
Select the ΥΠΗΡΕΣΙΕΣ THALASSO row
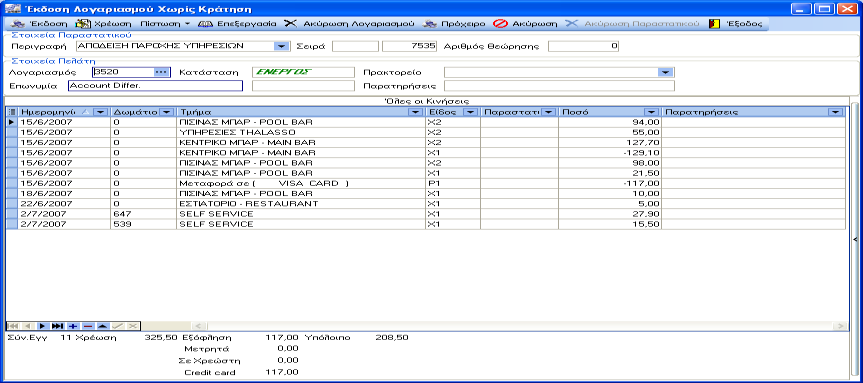click(x=425, y=132)
